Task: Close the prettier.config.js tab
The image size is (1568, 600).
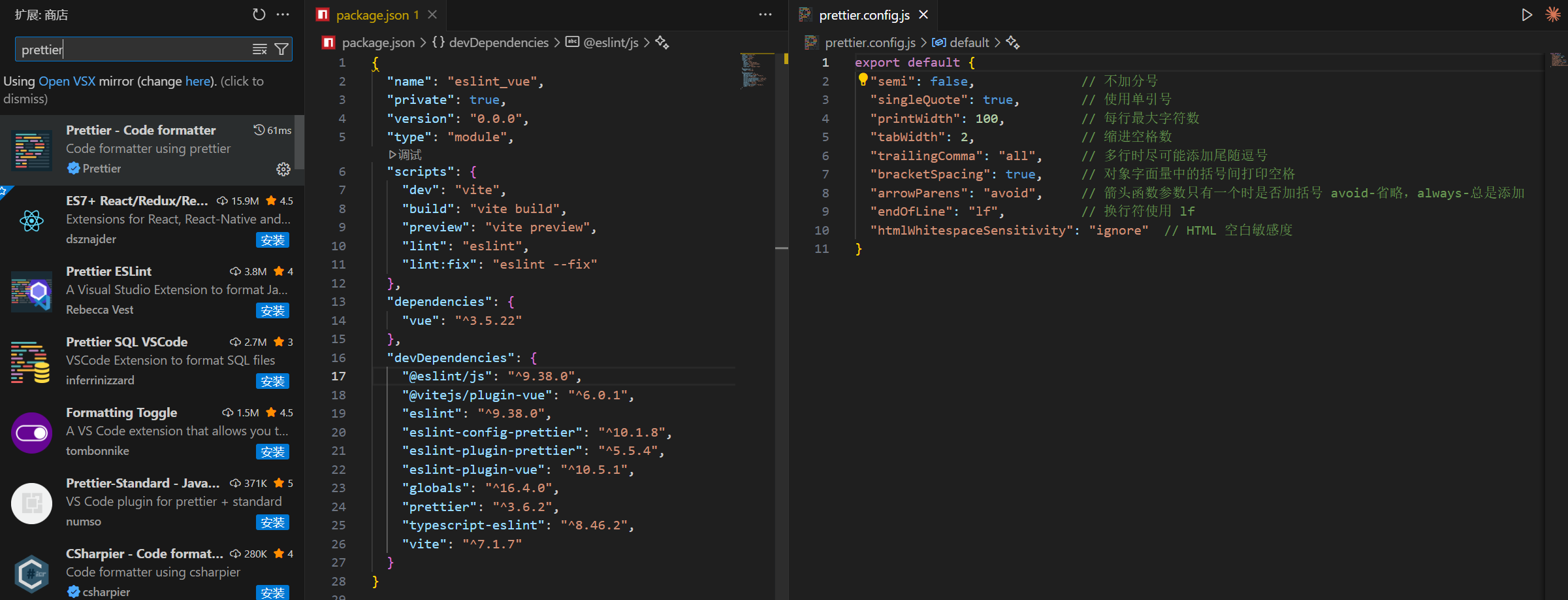Action: [923, 14]
